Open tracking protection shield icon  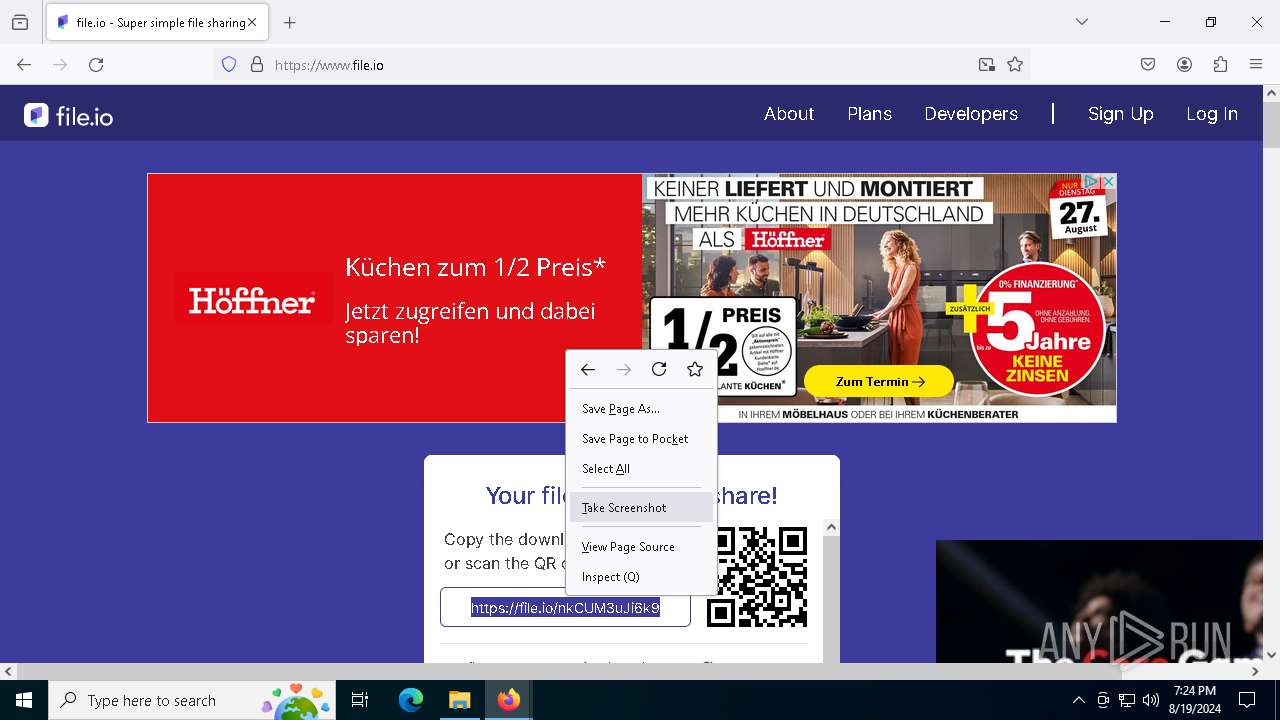click(x=229, y=65)
